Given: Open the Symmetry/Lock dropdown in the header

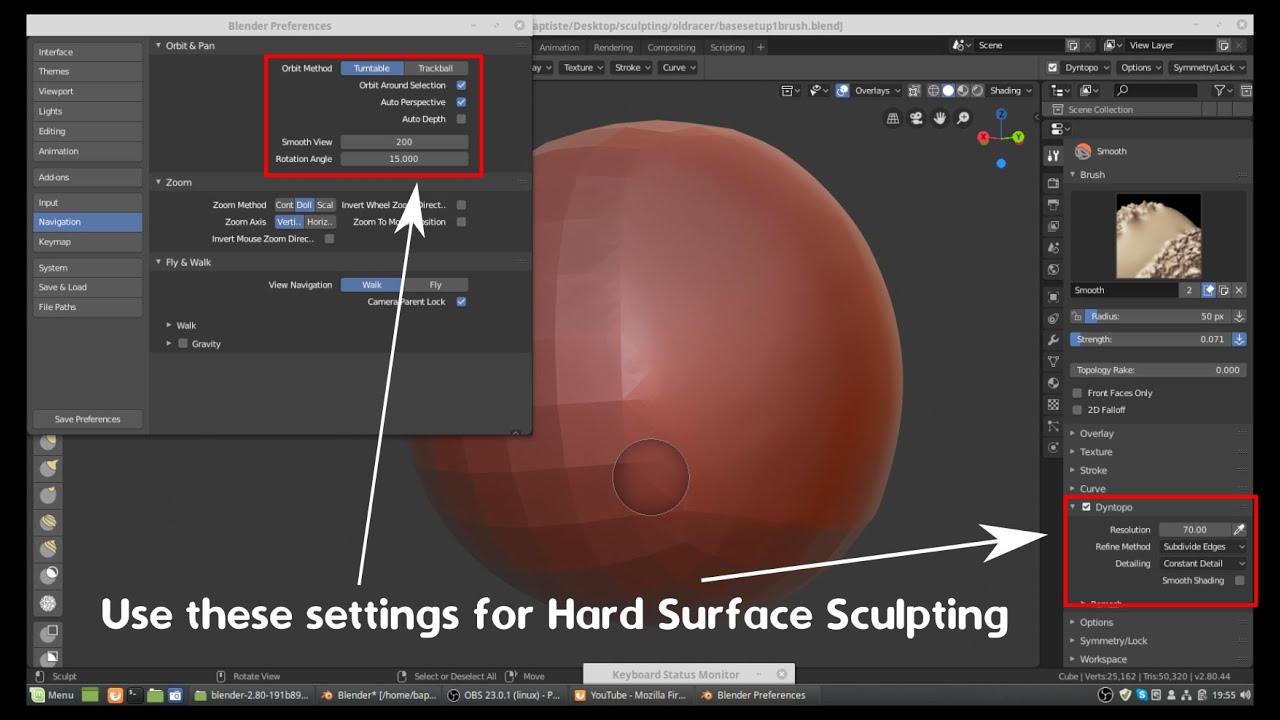Looking at the screenshot, I should click(1208, 67).
